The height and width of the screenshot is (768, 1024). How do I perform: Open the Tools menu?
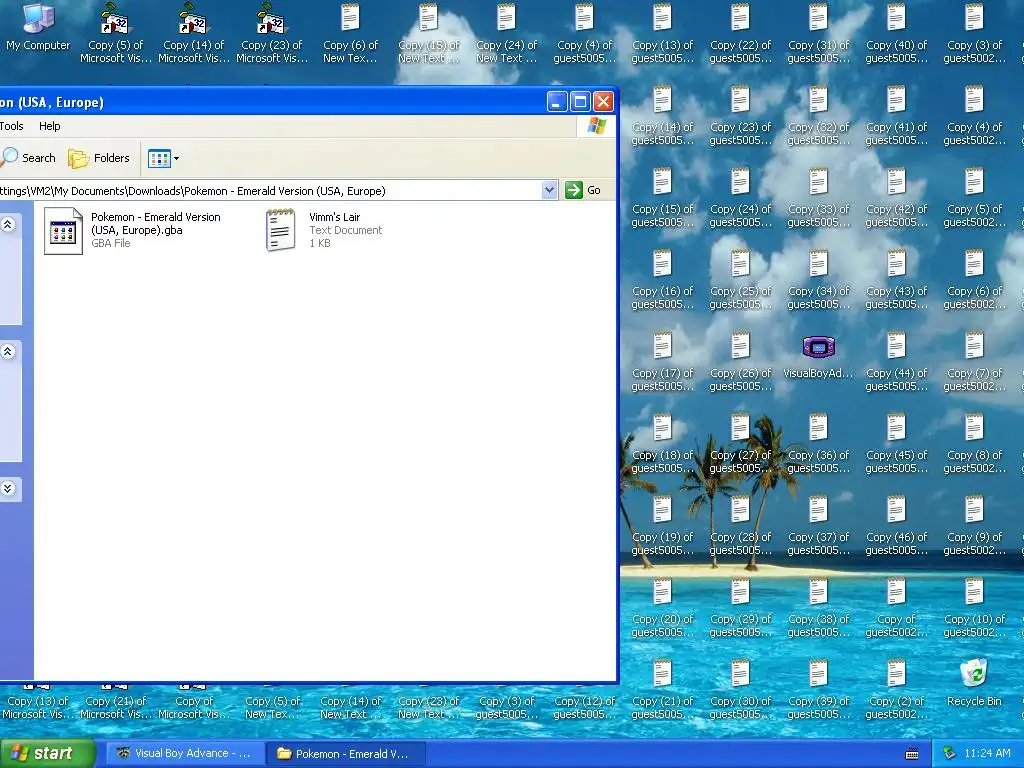coord(11,126)
